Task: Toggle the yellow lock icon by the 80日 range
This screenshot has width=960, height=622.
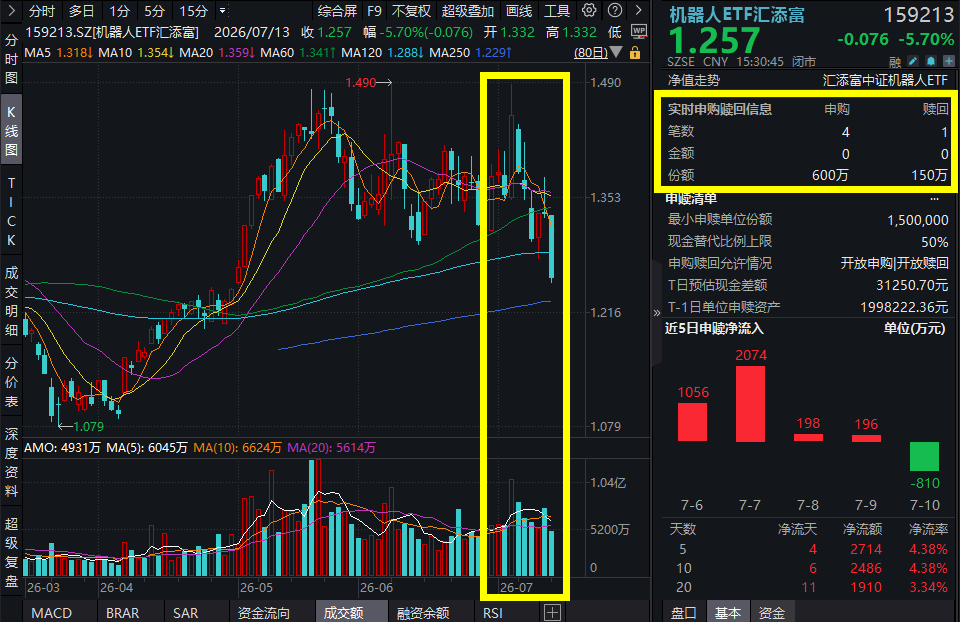Action: [x=635, y=53]
